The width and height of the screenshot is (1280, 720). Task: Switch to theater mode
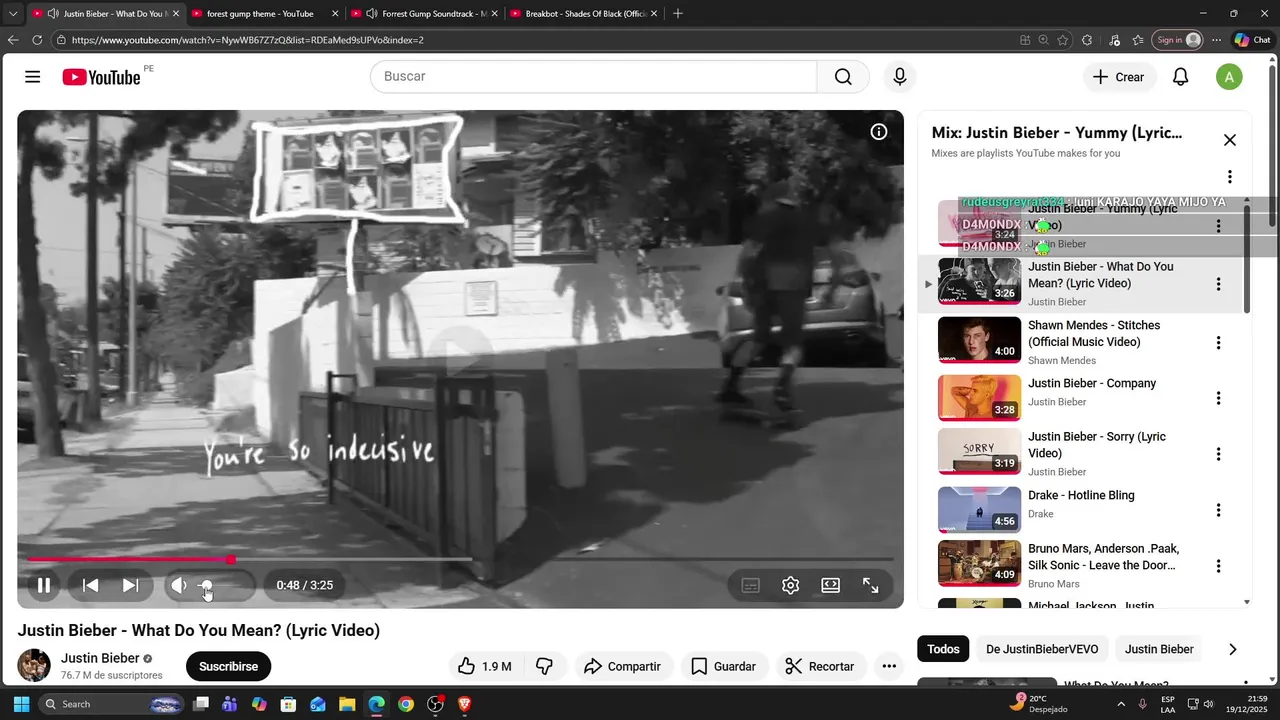pos(830,585)
